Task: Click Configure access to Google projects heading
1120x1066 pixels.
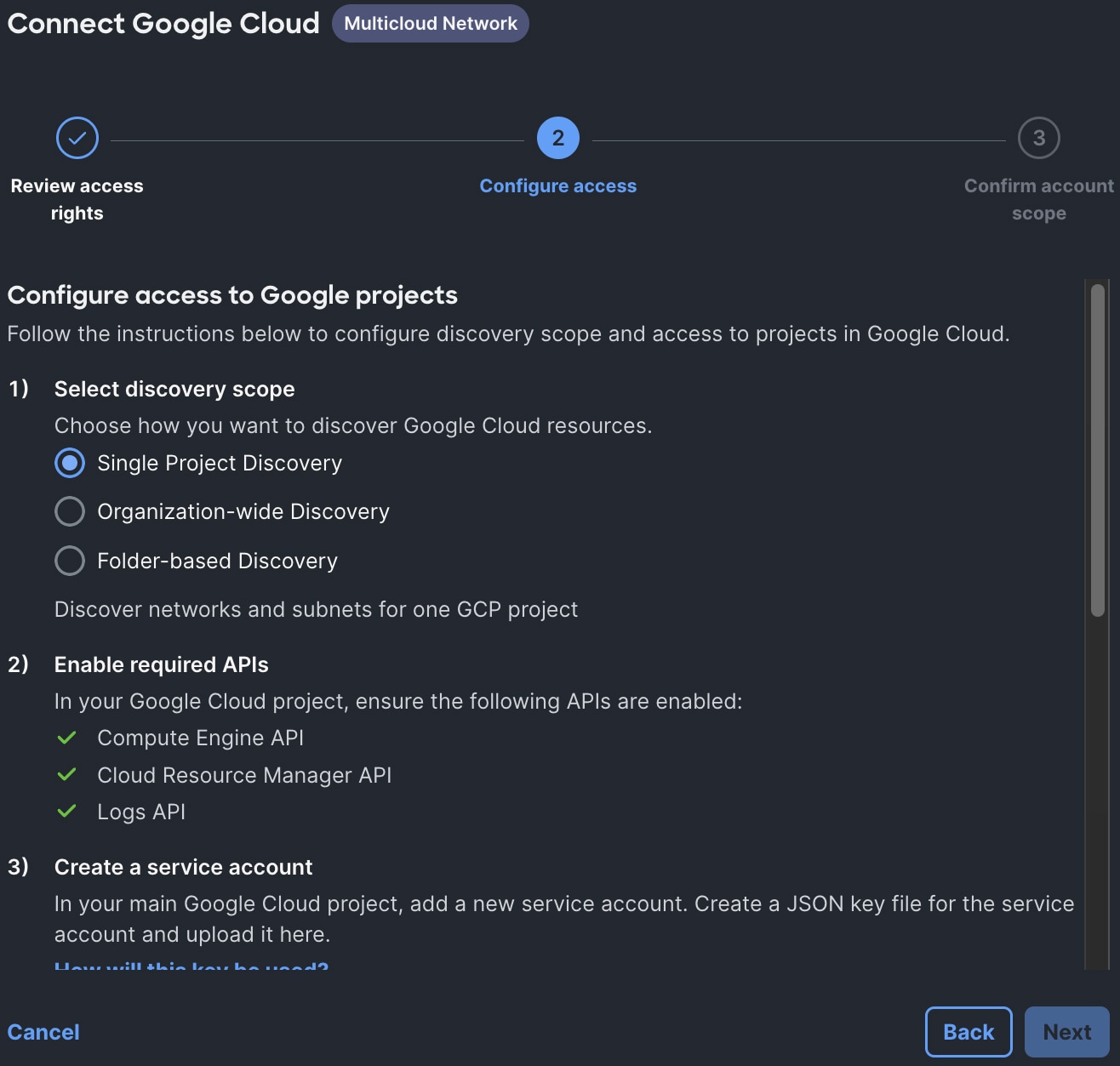Action: 232,295
